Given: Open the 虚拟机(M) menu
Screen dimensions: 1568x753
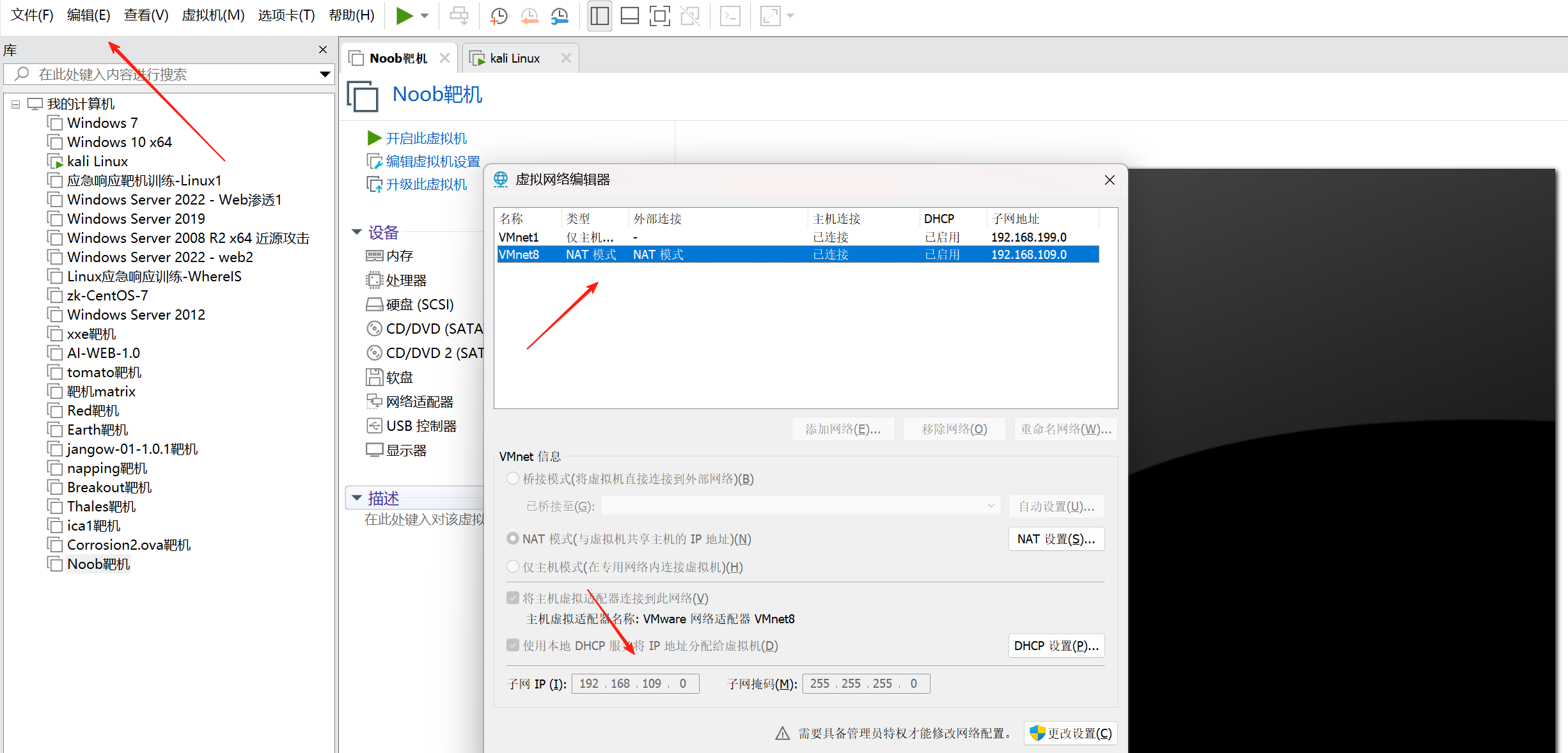Looking at the screenshot, I should point(213,15).
